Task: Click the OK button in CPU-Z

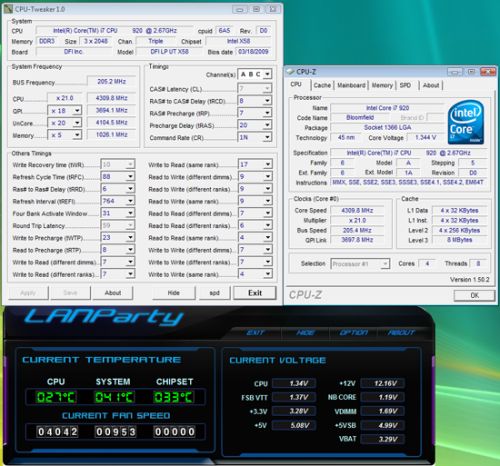Action: click(x=474, y=295)
